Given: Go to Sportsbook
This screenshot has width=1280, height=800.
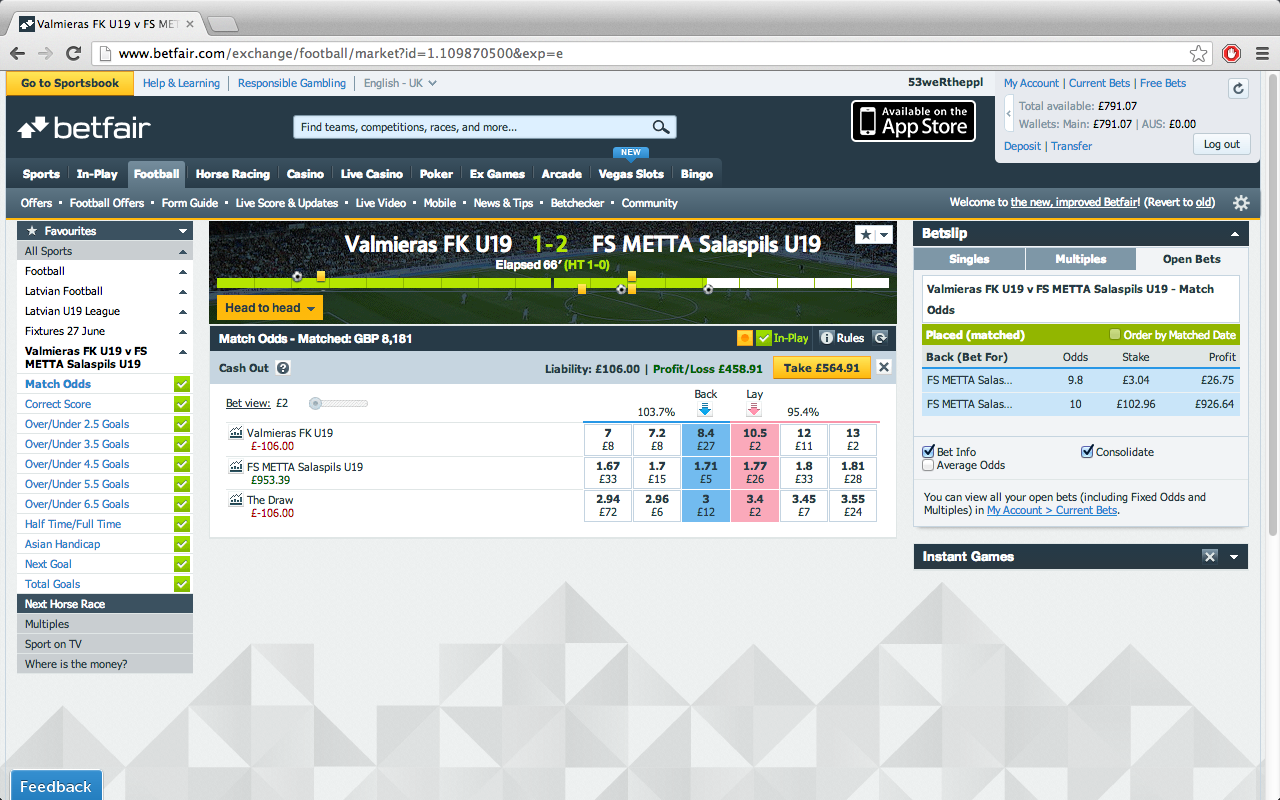Looking at the screenshot, I should pyautogui.click(x=70, y=83).
